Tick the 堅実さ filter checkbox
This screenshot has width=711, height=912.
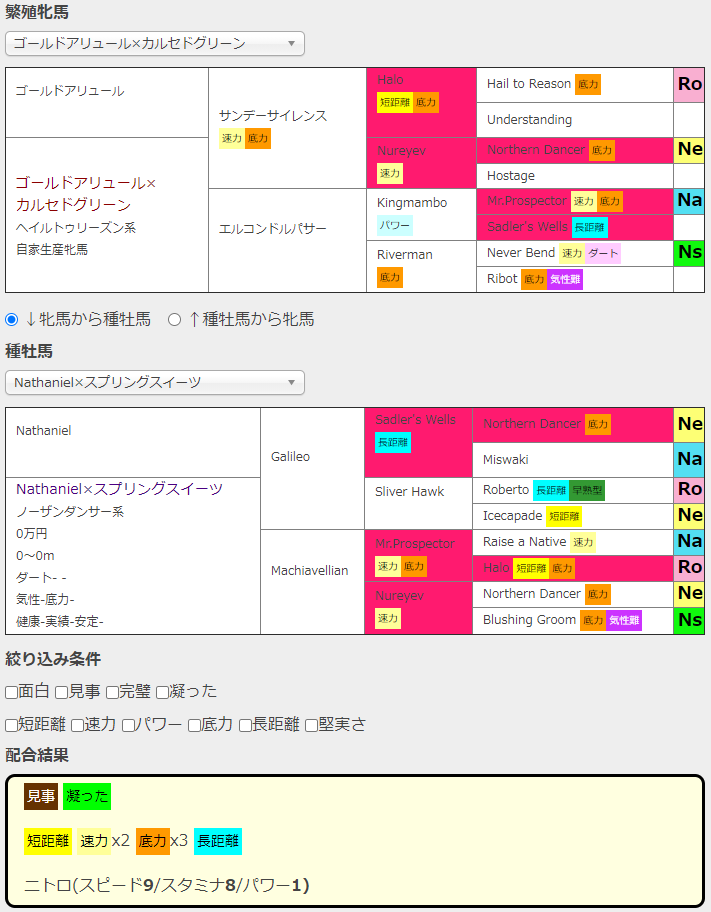click(x=312, y=725)
